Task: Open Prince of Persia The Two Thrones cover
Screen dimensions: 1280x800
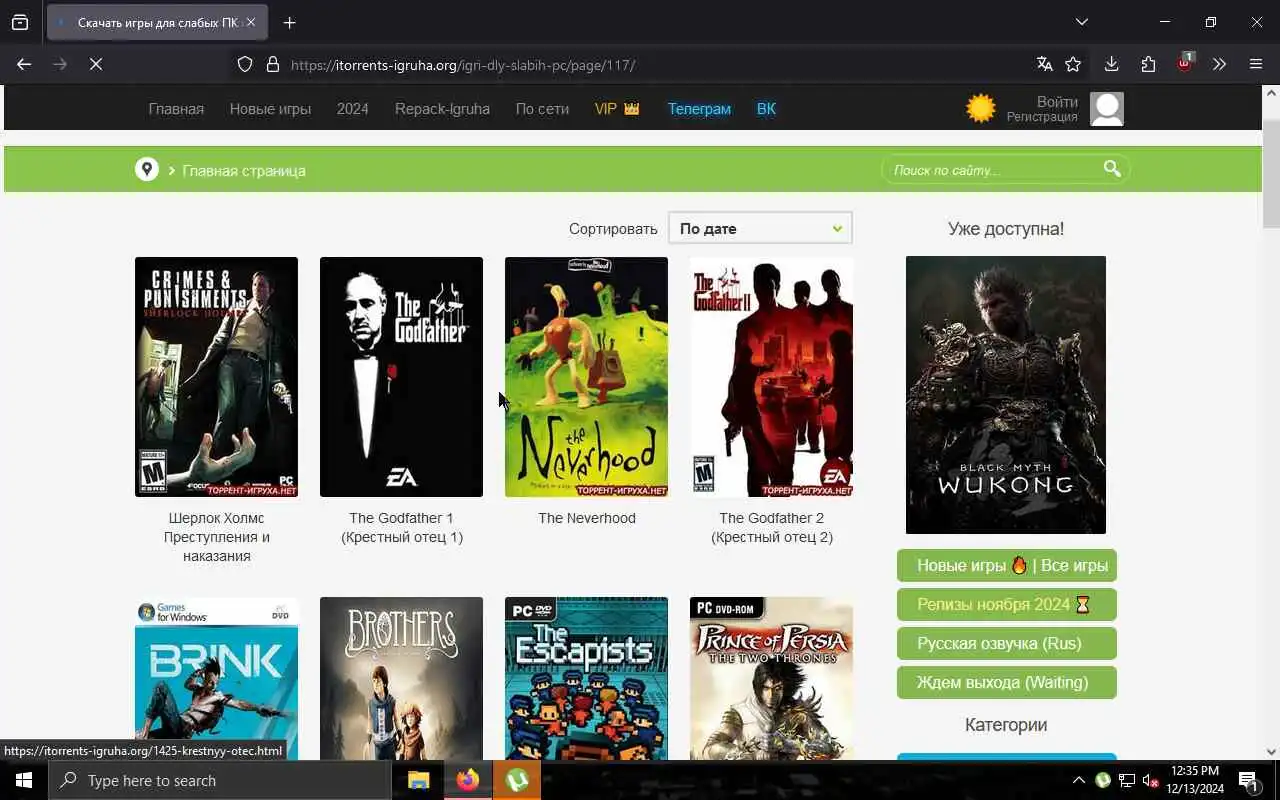Action: click(771, 678)
